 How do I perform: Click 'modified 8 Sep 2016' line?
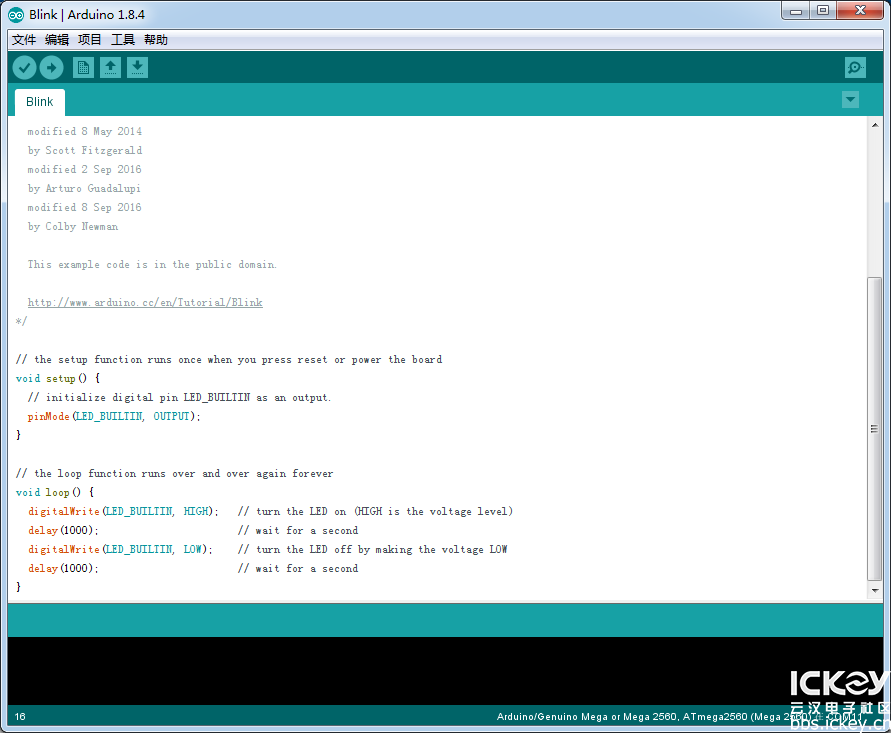[x=85, y=207]
